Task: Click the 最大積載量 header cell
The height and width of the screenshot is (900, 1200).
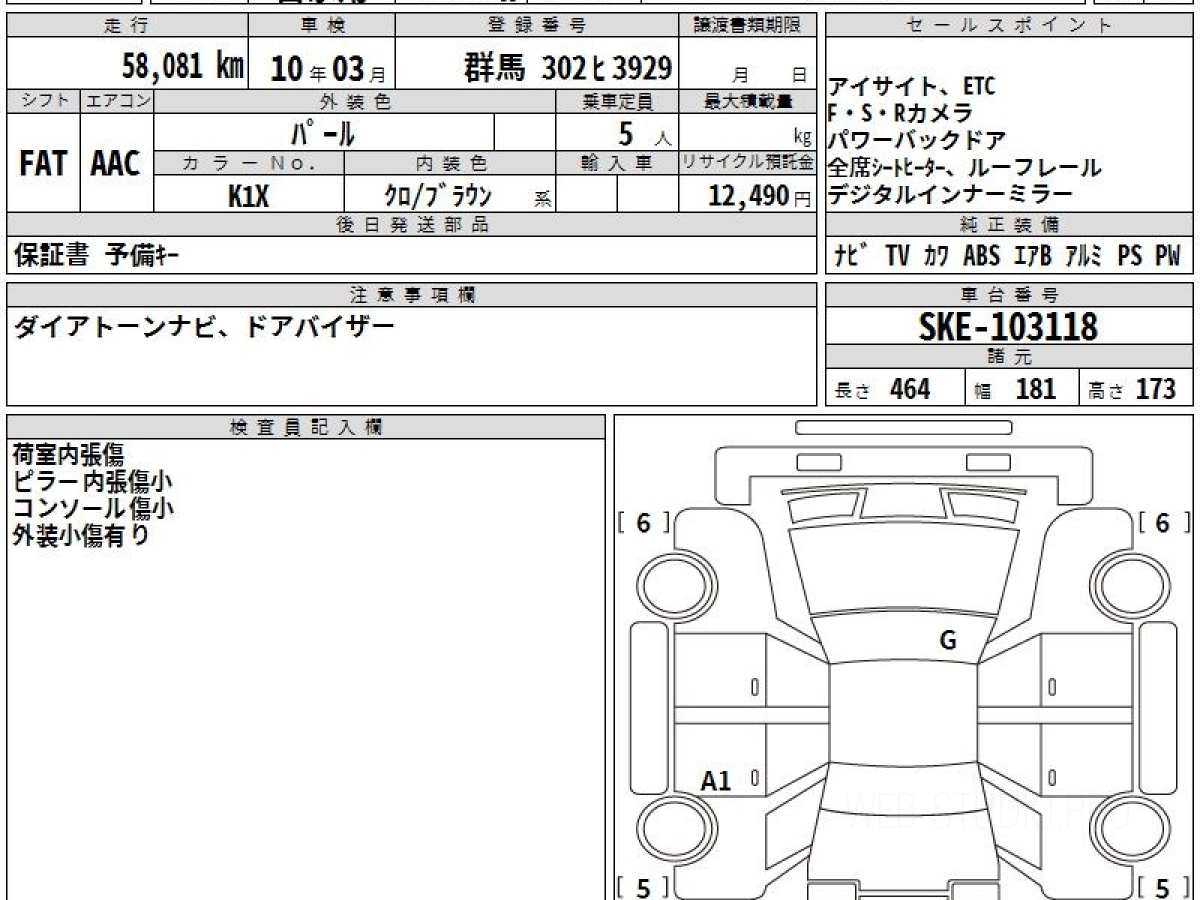Action: 748,101
